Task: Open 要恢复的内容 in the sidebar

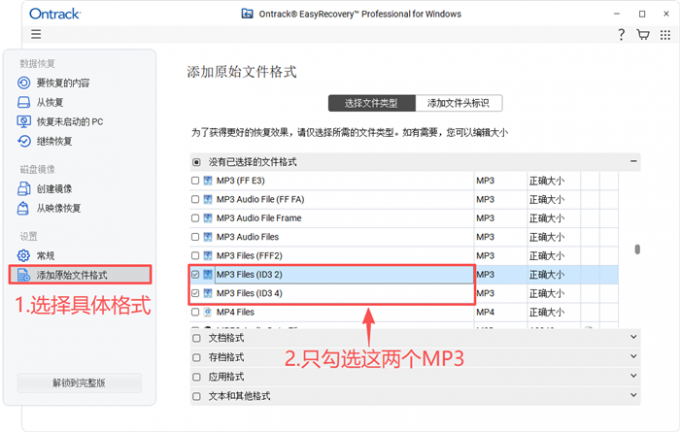Action: [63, 83]
